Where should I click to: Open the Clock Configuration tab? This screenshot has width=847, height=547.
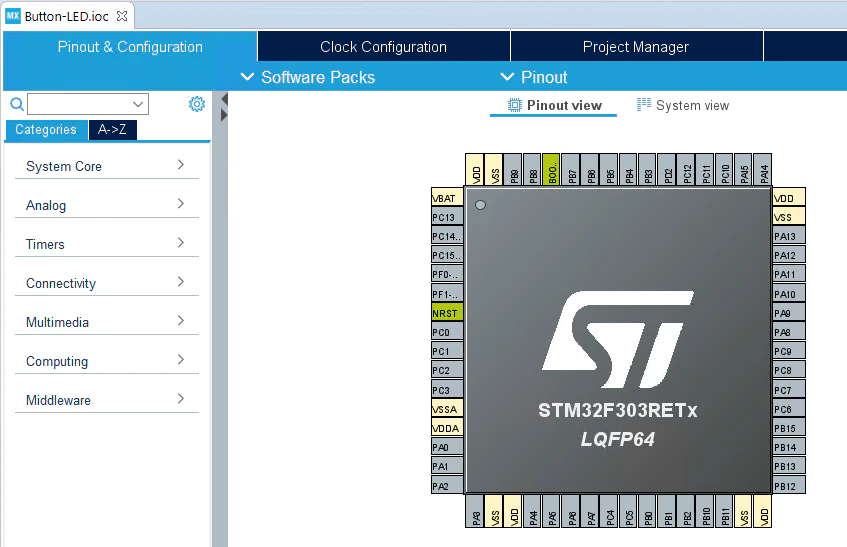(x=384, y=46)
